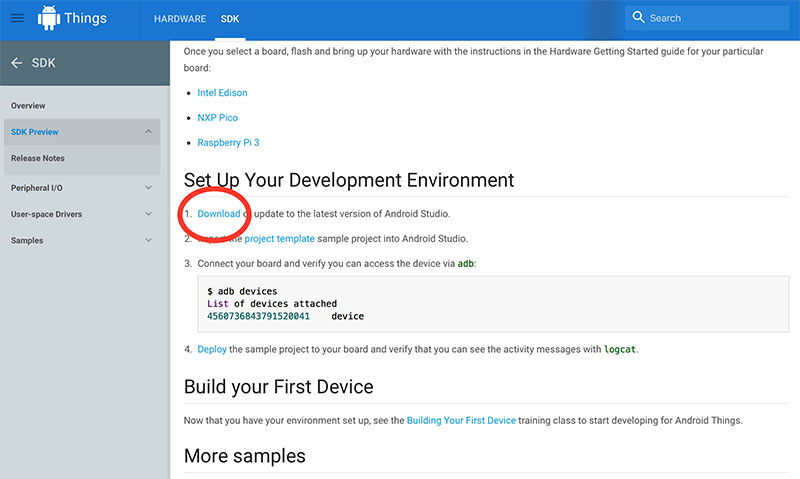Collapse the SDK Preview section
Image resolution: width=800 pixels, height=479 pixels.
pyautogui.click(x=148, y=132)
